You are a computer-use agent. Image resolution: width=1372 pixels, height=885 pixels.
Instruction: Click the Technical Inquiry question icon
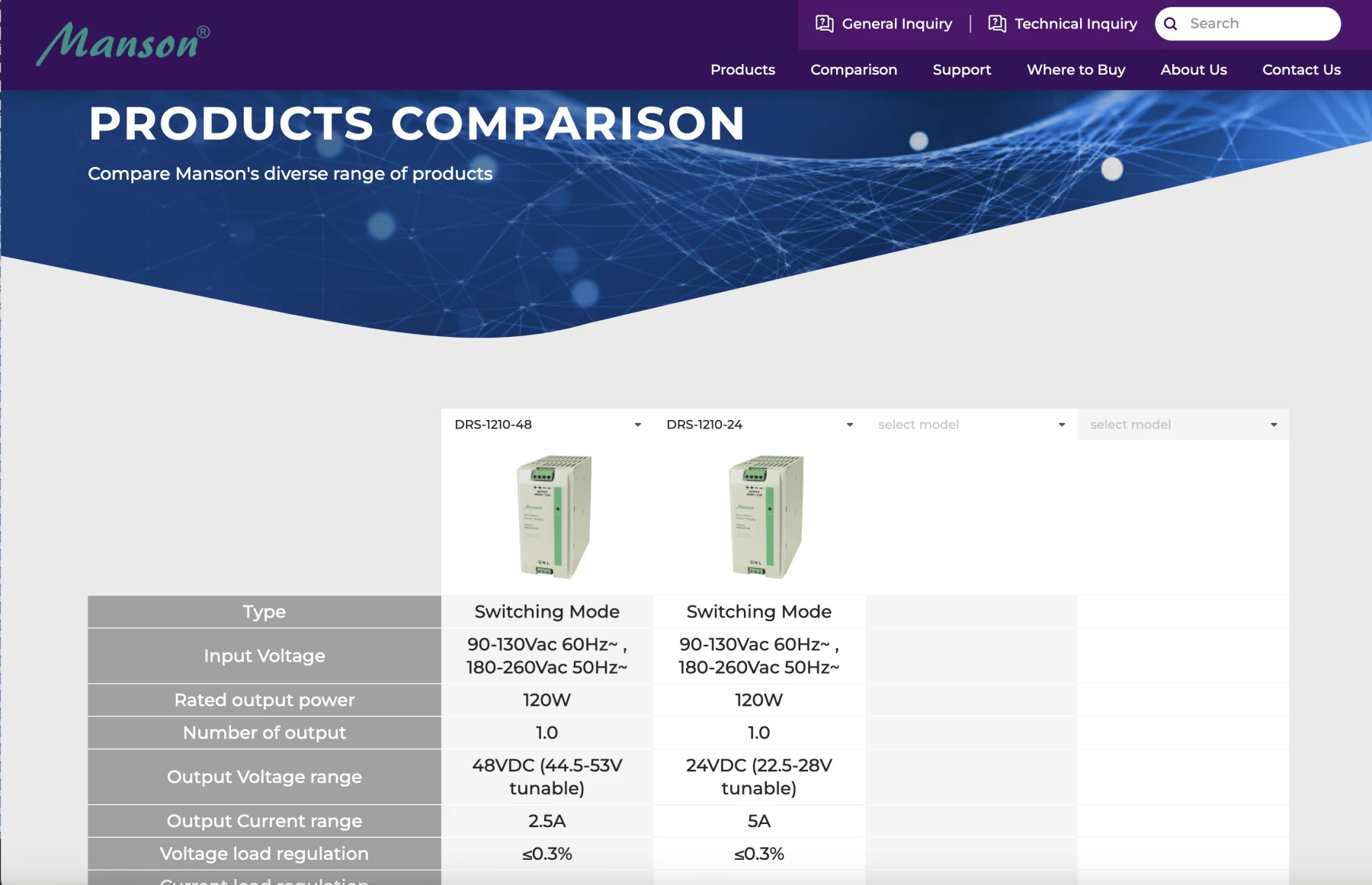[997, 24]
